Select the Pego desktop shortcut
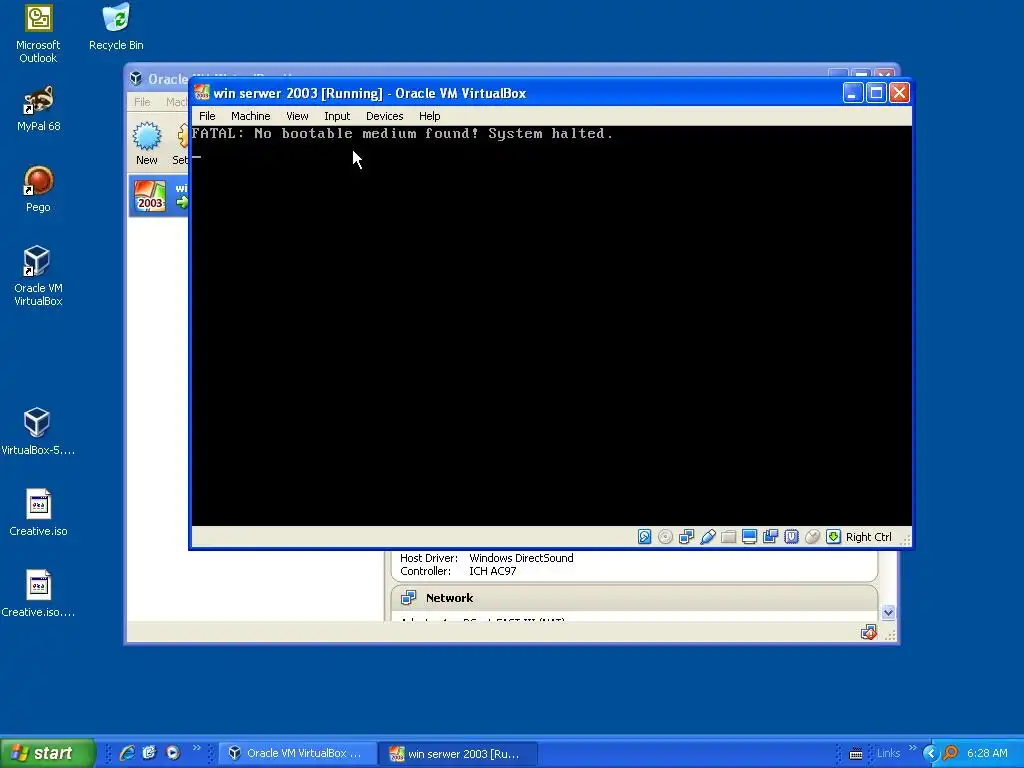1024x768 pixels. pos(38,189)
